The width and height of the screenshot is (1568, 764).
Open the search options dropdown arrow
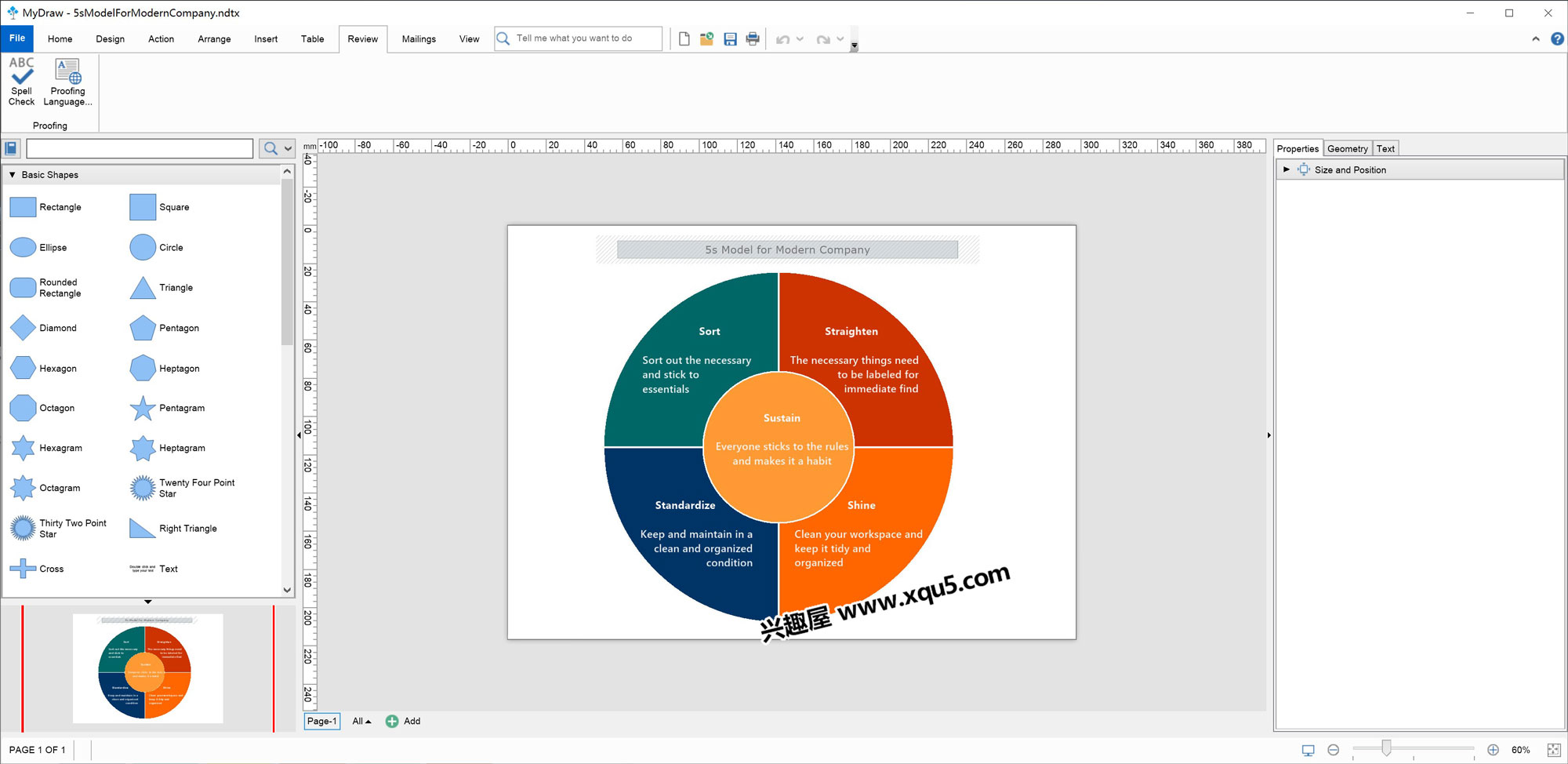[288, 148]
